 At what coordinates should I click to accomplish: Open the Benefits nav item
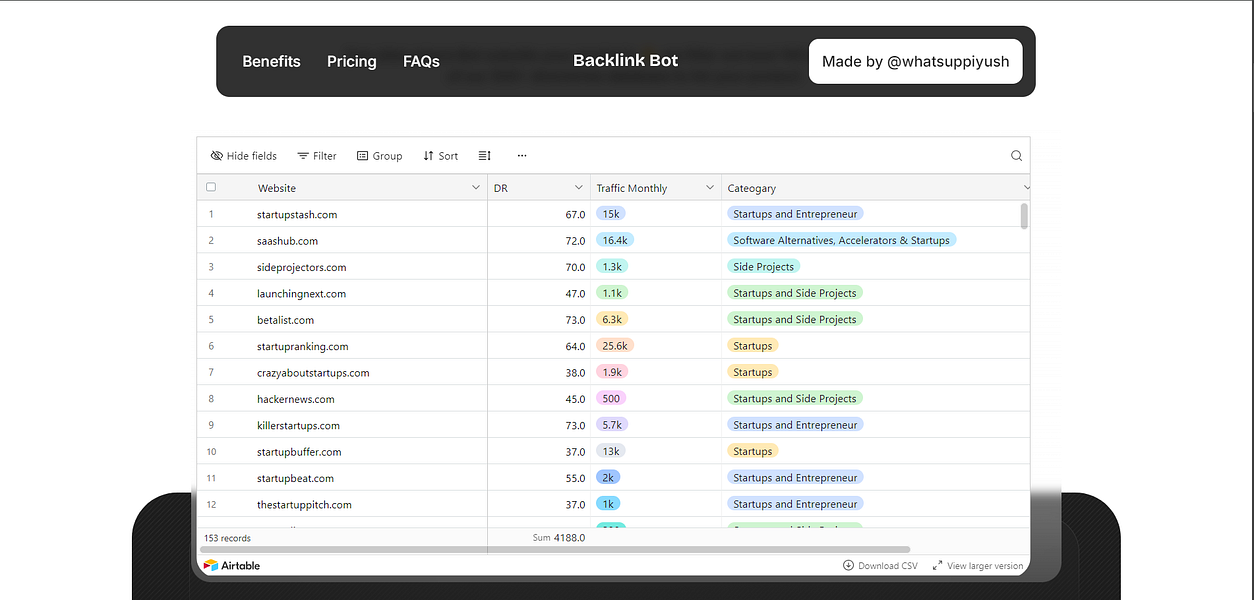click(x=271, y=61)
